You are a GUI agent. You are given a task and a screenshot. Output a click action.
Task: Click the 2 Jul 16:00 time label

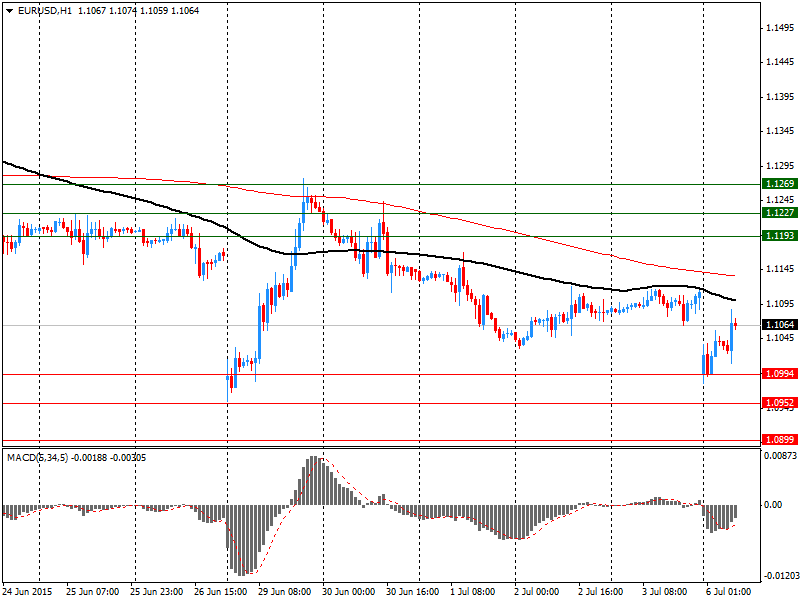tap(601, 592)
